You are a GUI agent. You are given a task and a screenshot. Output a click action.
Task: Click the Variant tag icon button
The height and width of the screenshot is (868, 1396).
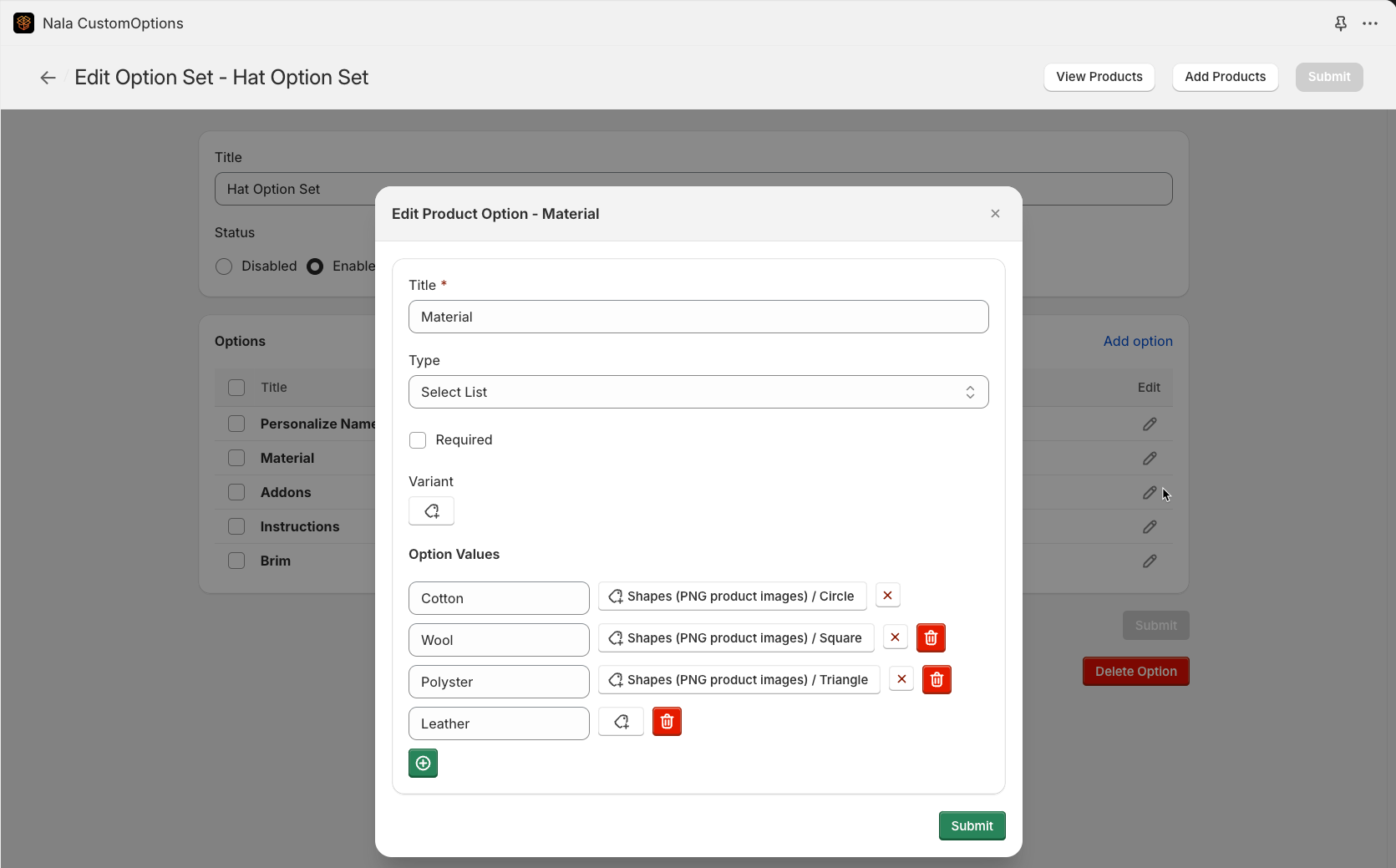(x=431, y=511)
